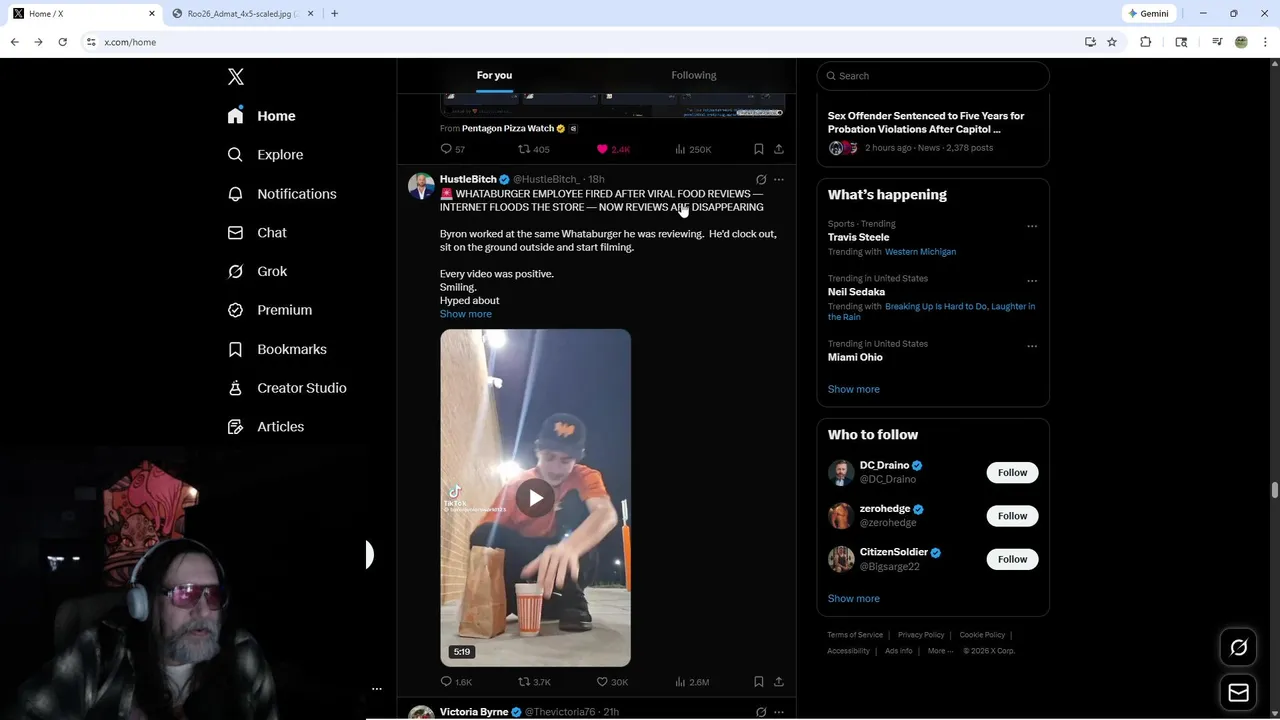Image resolution: width=1280 pixels, height=720 pixels.
Task: Open more options for Miami Ohio trend
Action: (1032, 346)
